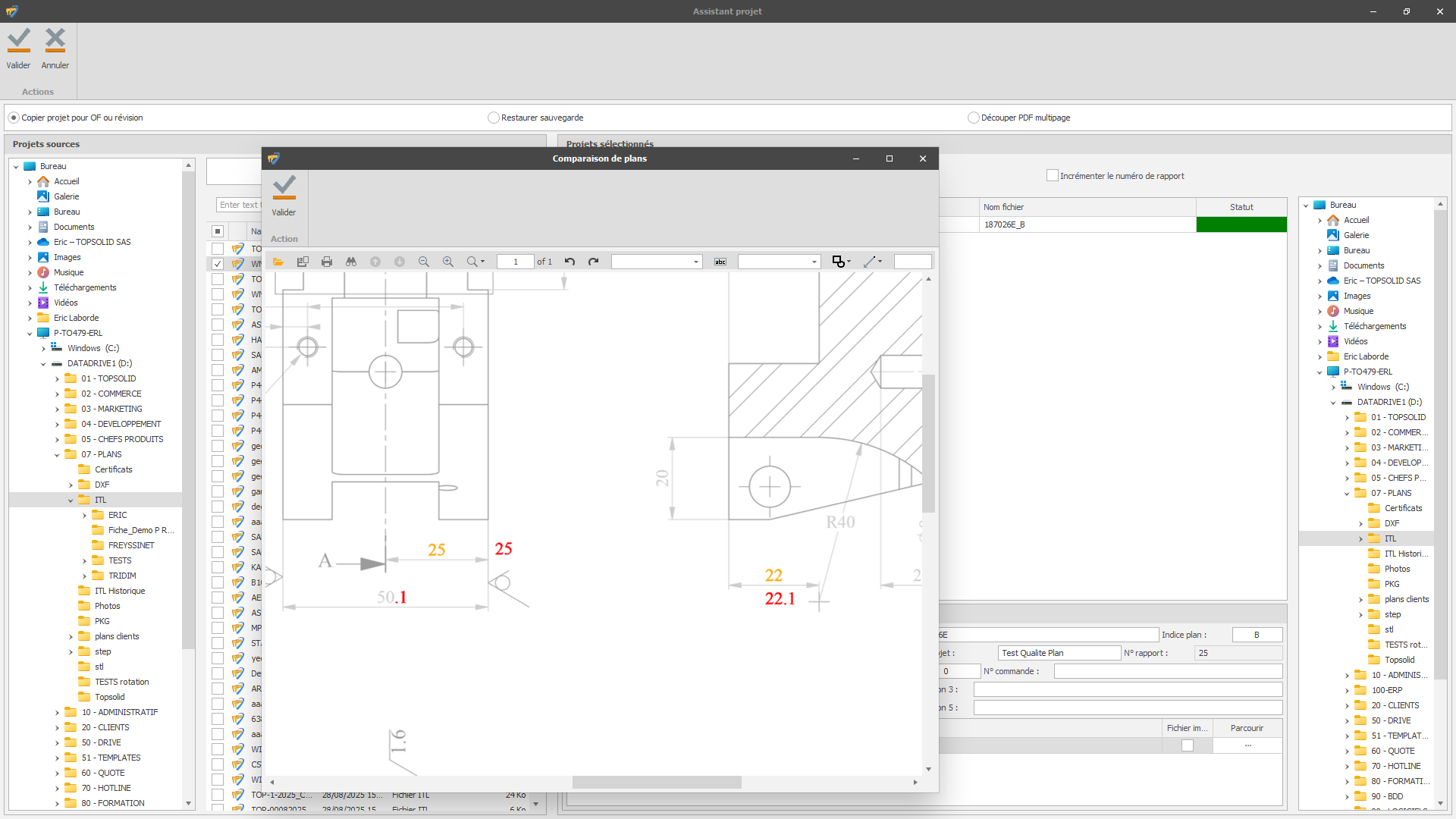The width and height of the screenshot is (1456, 819).
Task: Rotate page clockwise with redo arrow icon
Action: coord(594,262)
